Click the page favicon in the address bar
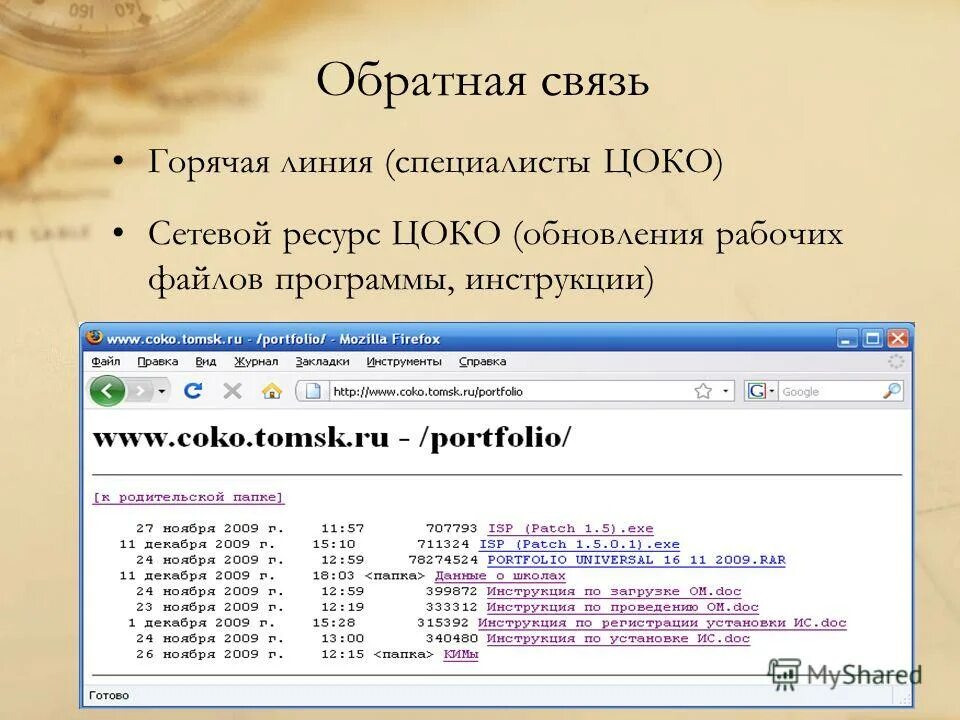 [x=312, y=390]
